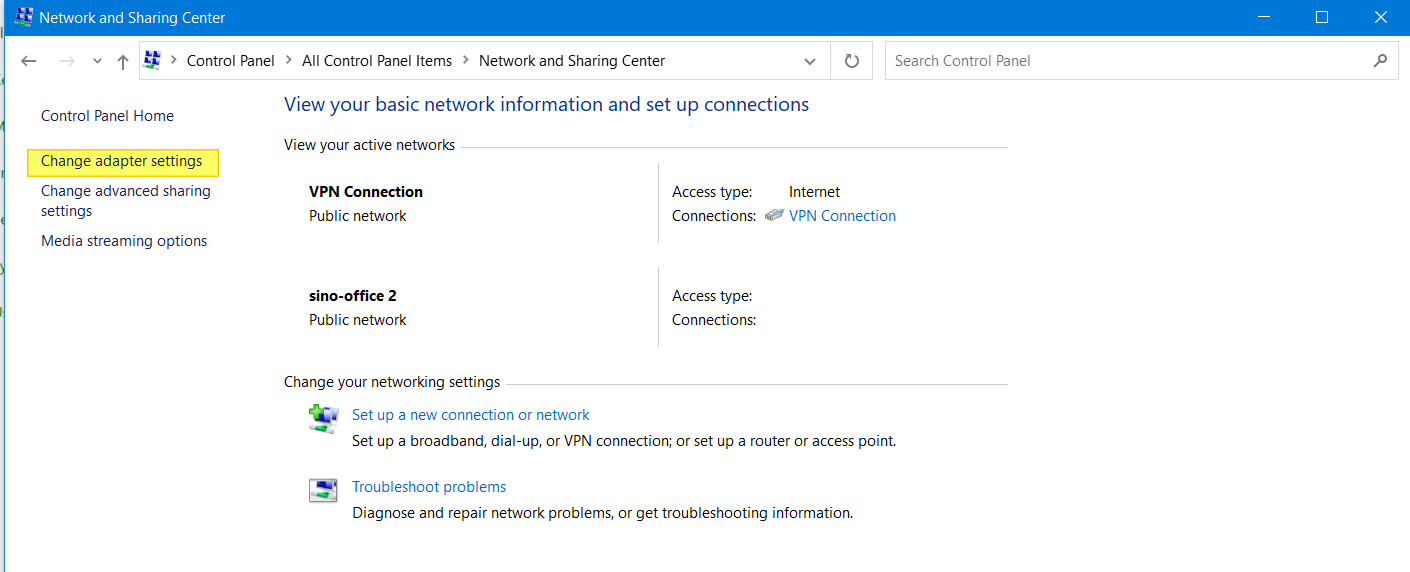Click the search magnifier icon
1410x572 pixels.
(1380, 61)
